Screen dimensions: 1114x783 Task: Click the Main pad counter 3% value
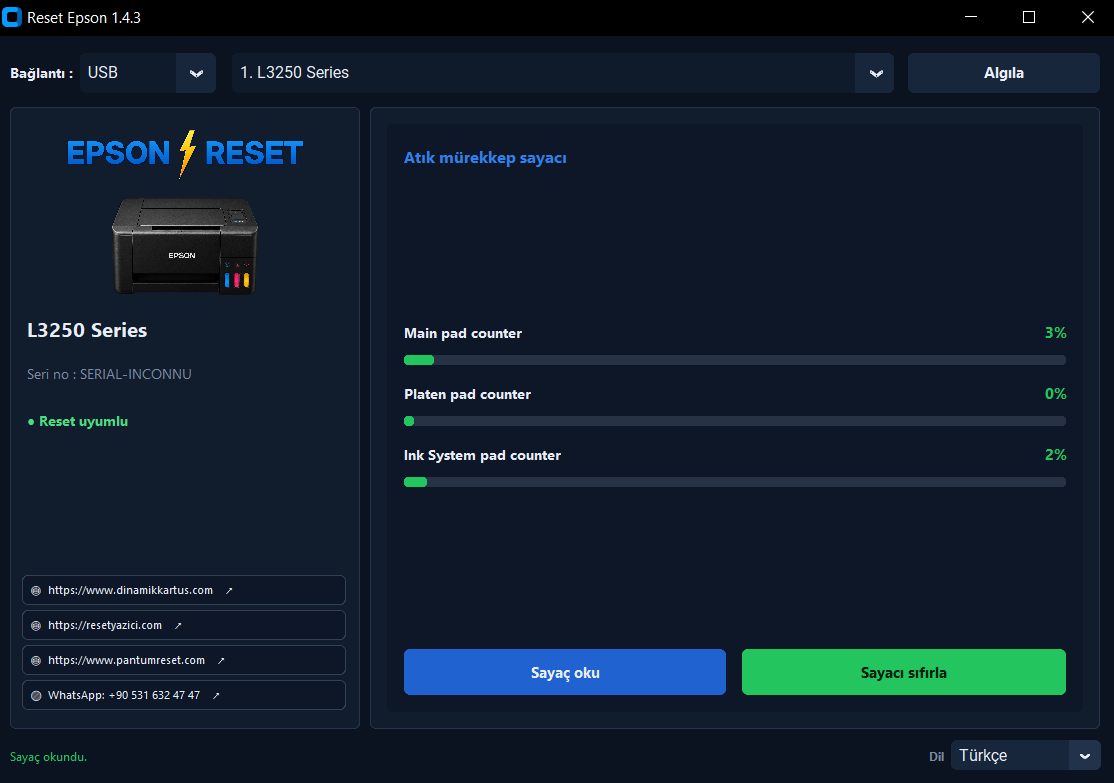coord(1055,333)
